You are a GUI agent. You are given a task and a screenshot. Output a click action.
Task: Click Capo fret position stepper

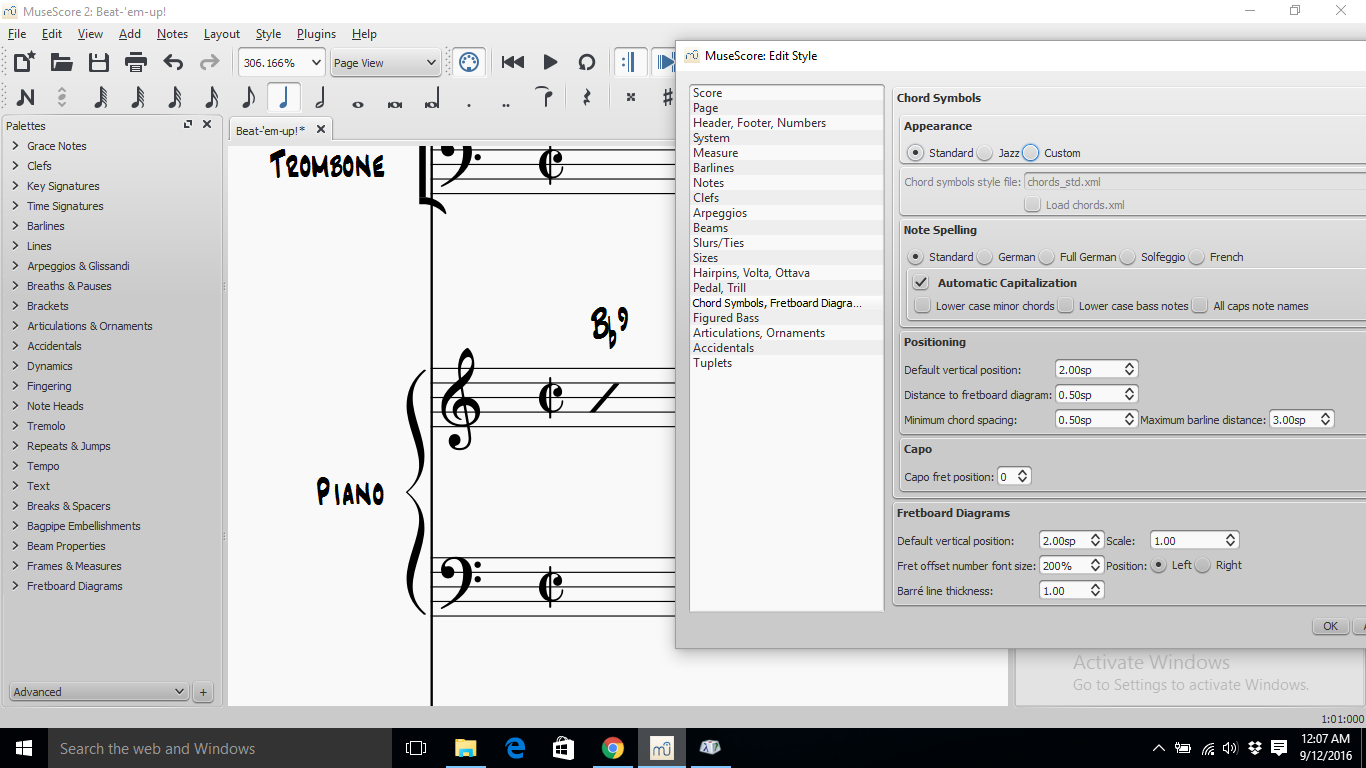(x=1022, y=477)
